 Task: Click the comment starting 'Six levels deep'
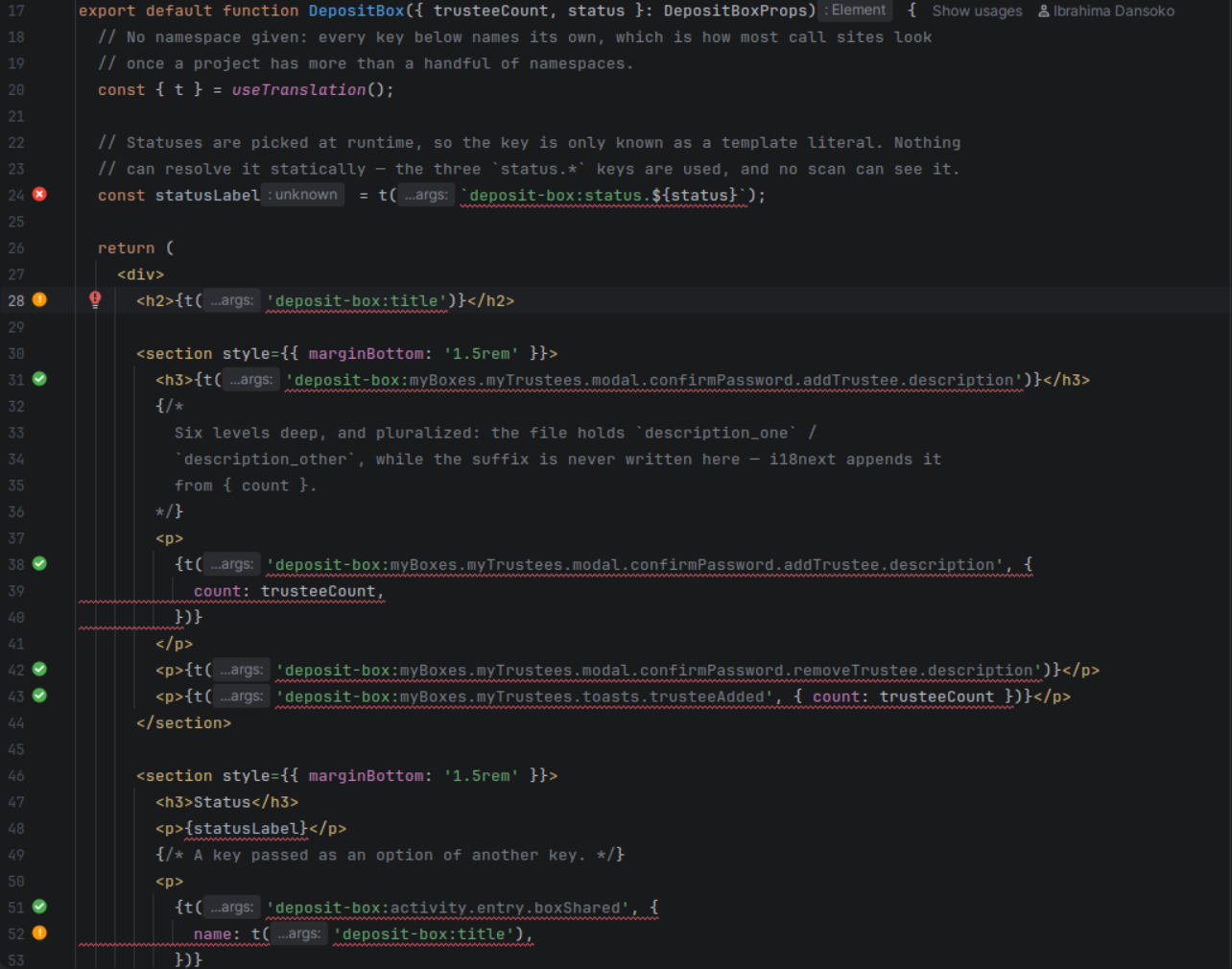[495, 433]
